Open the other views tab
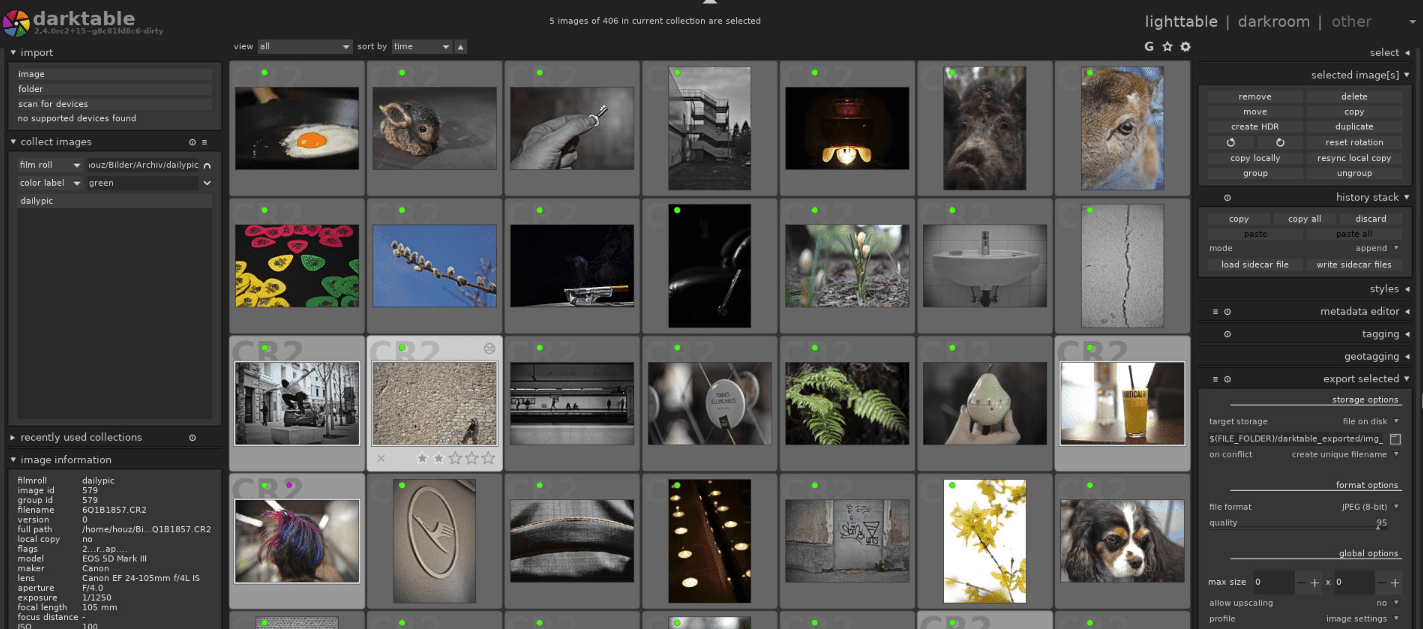Screen dimensions: 1423x629 click(x=1351, y=21)
